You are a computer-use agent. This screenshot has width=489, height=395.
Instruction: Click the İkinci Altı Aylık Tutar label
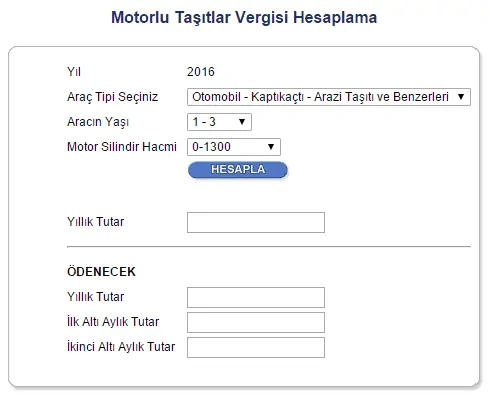click(x=121, y=347)
